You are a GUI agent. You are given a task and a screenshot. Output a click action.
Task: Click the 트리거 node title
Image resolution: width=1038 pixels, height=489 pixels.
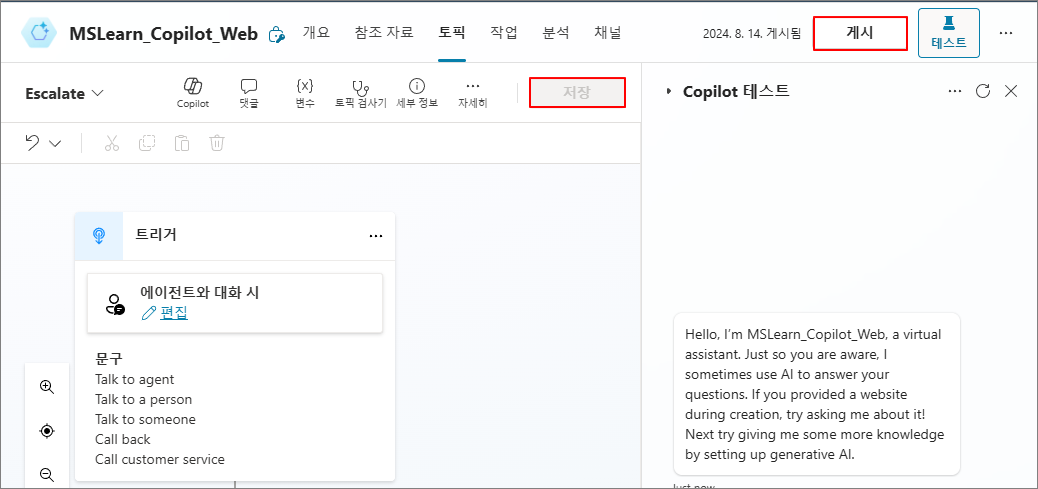pos(156,235)
